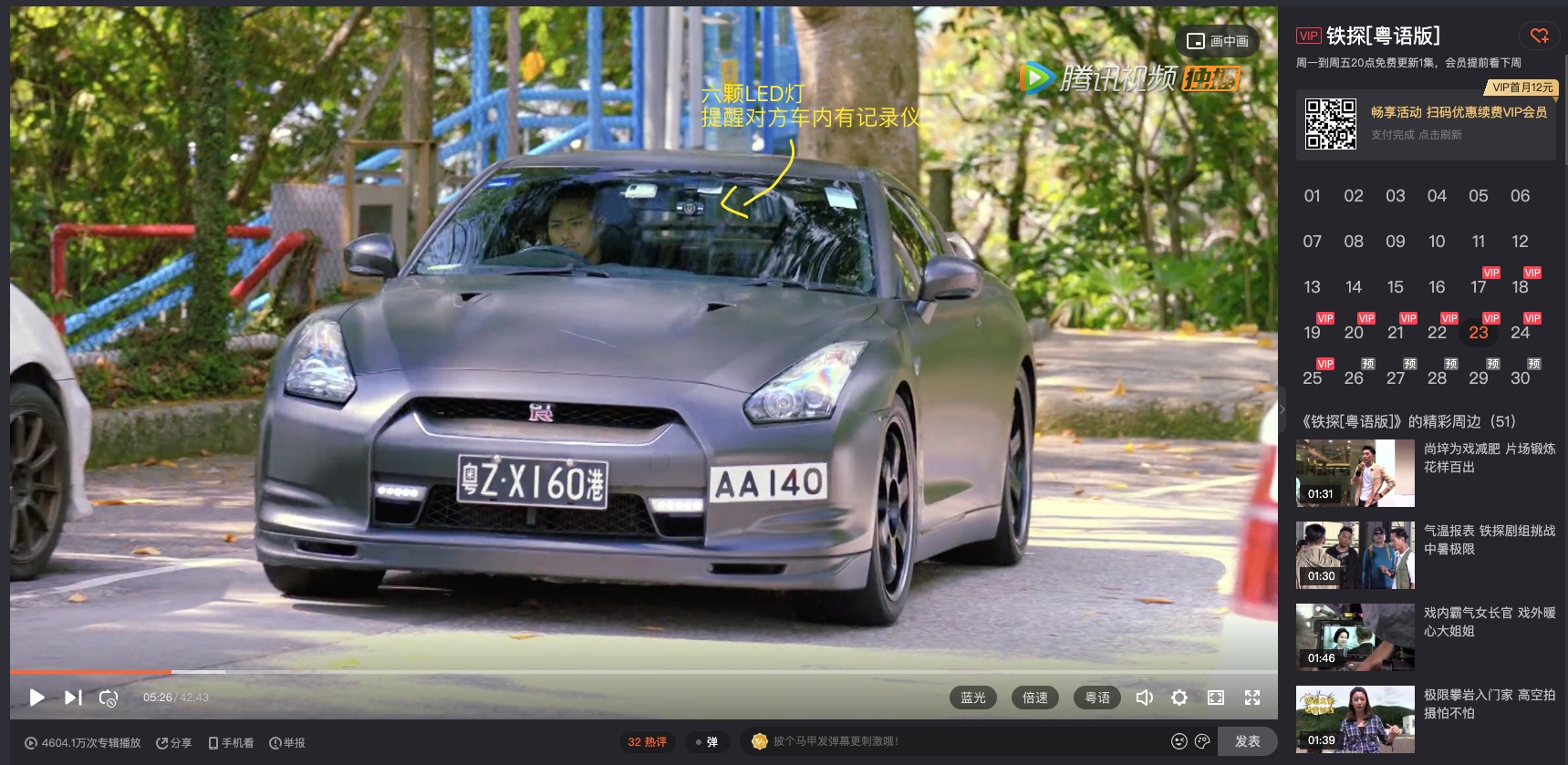Open the 倍速 playback speed menu
This screenshot has width=1568, height=765.
[1034, 698]
